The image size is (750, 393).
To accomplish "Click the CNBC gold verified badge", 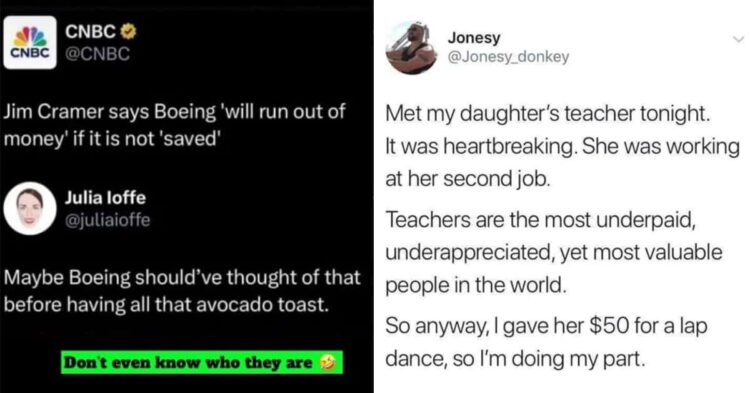I will (128, 32).
